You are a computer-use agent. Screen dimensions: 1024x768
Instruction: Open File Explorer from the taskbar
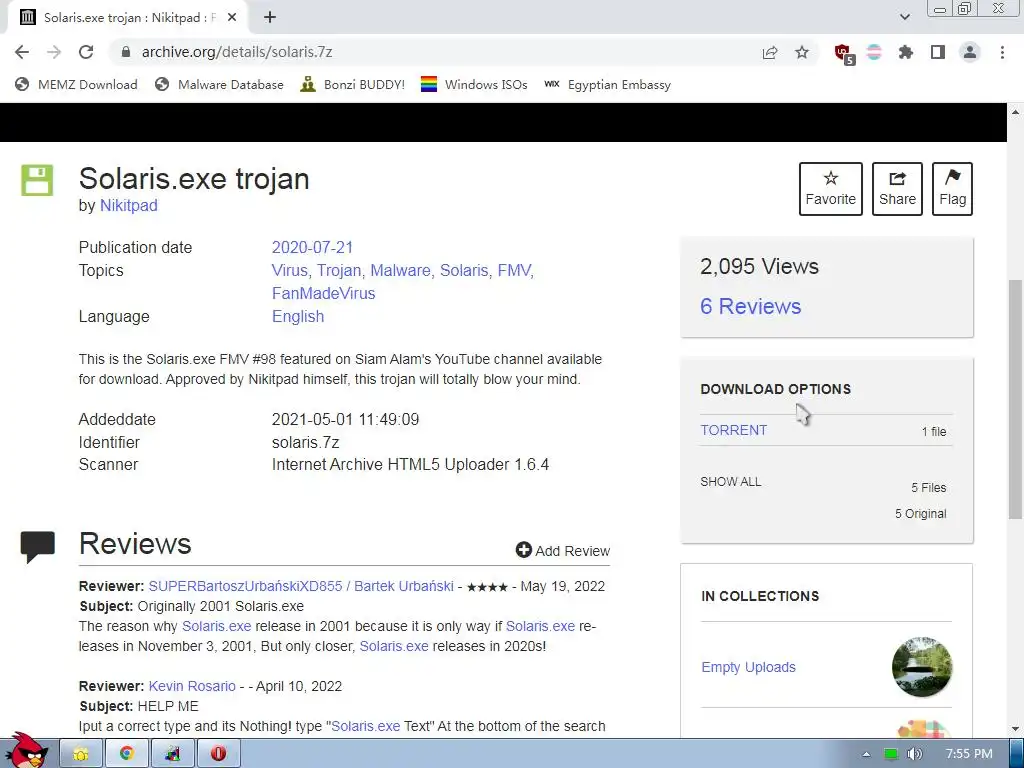pyautogui.click(x=81, y=754)
